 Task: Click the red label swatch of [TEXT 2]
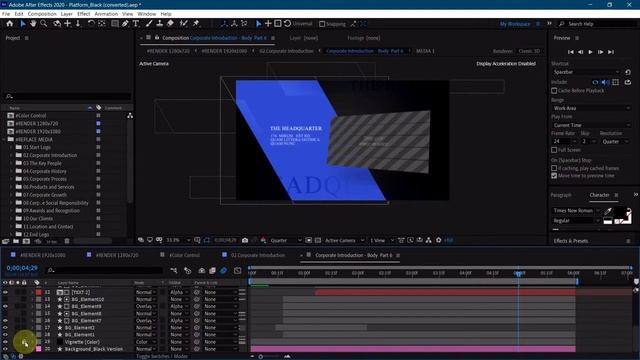[38, 292]
